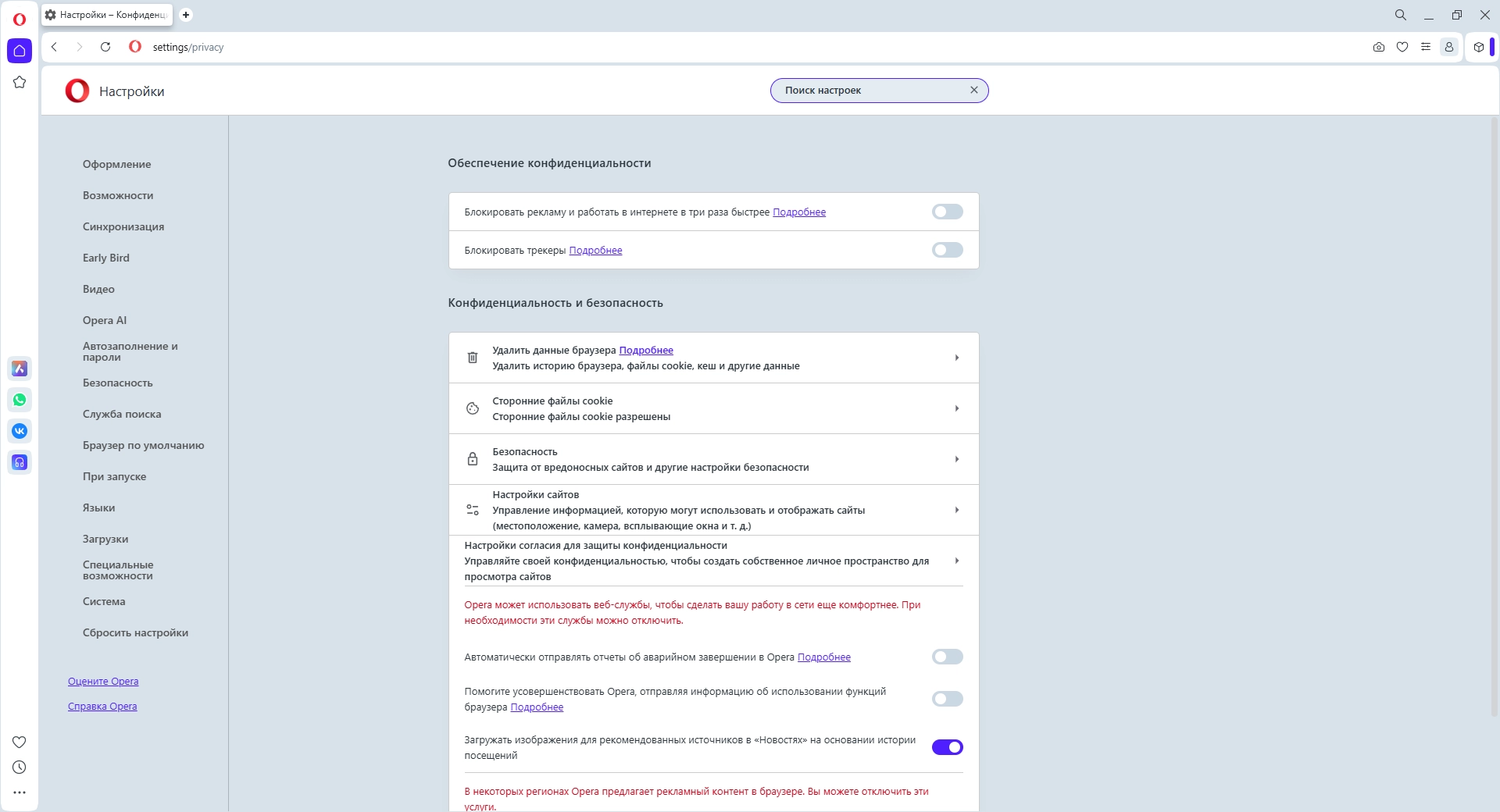Open the profile account icon

pos(1449,47)
